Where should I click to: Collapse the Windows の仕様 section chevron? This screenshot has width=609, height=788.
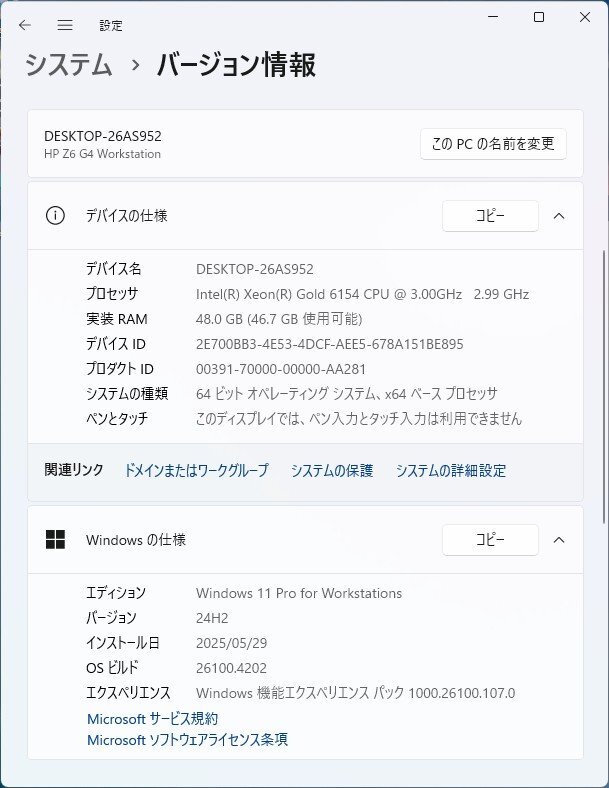click(x=559, y=540)
